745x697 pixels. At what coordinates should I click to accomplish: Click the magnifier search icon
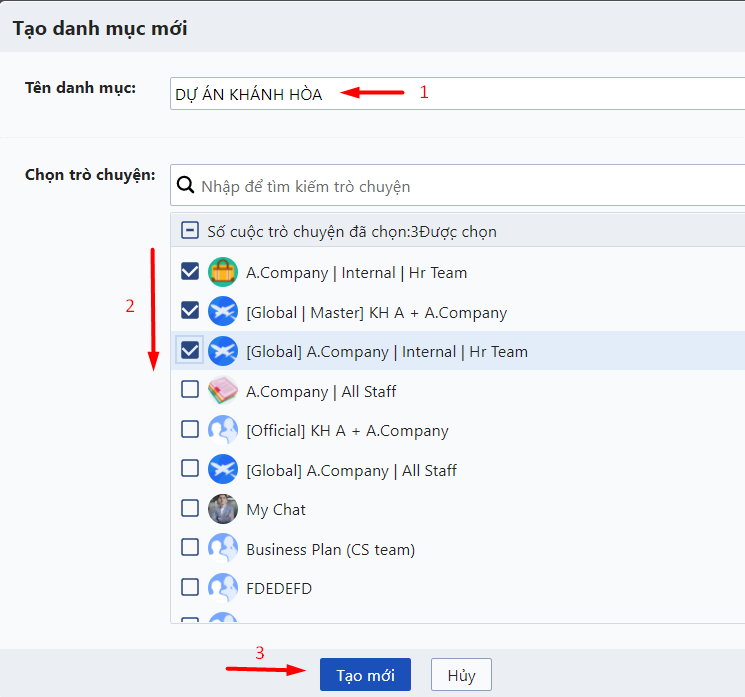point(185,185)
